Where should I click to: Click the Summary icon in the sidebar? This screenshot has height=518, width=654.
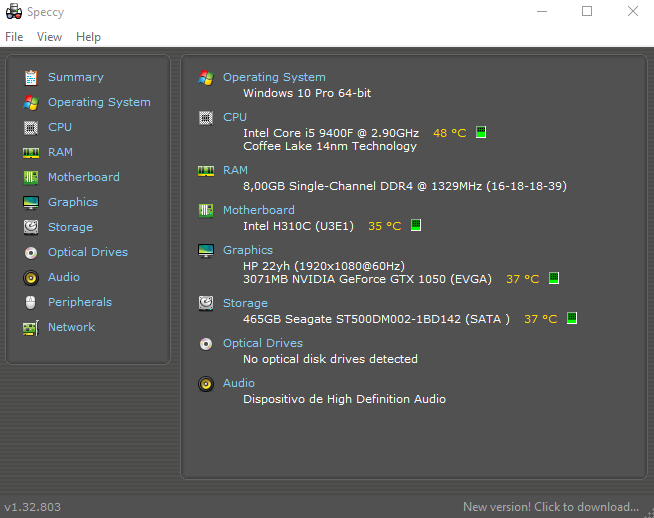click(x=30, y=77)
